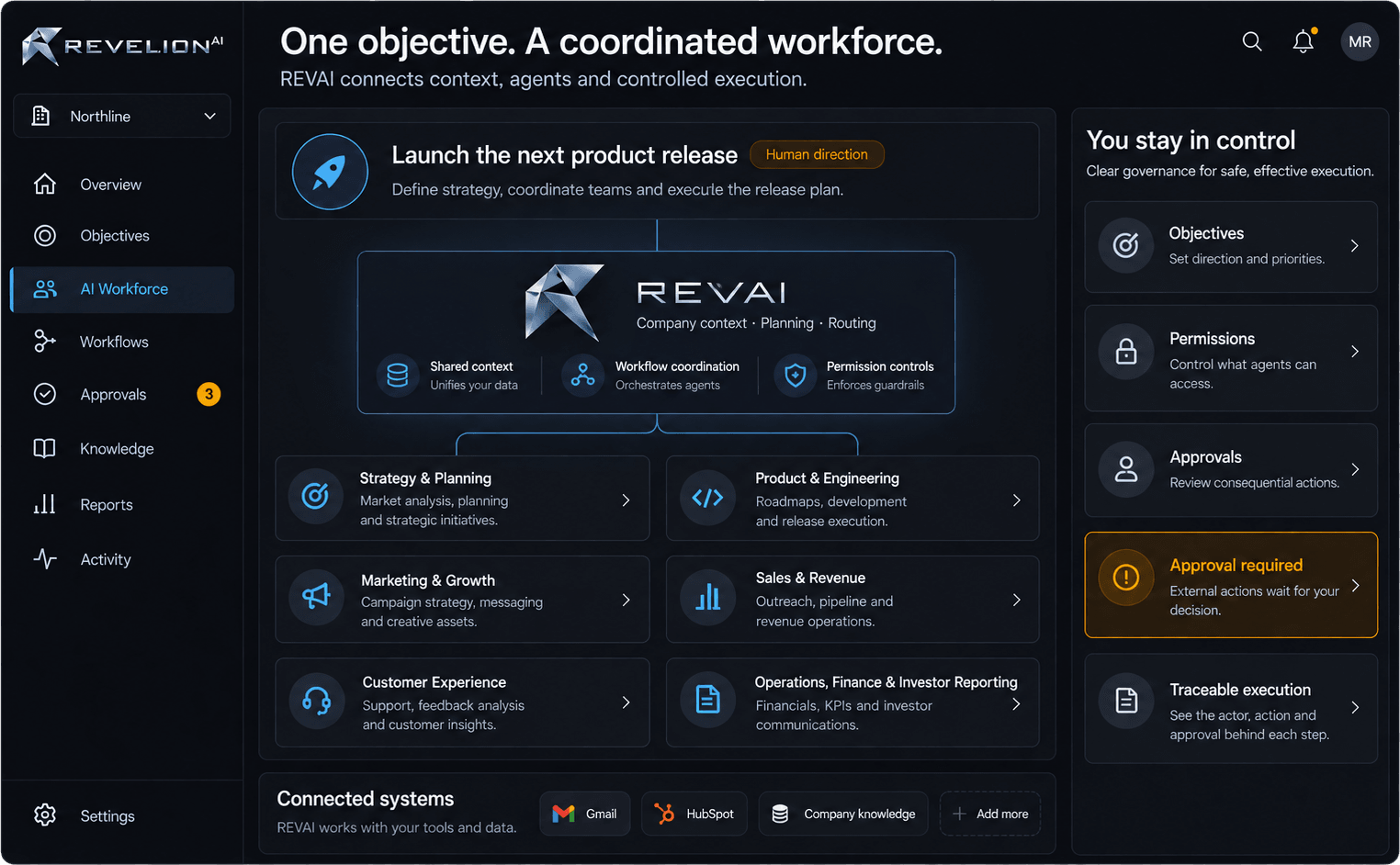Expand the Sales & Revenue chevron
Image resolution: width=1400 pixels, height=865 pixels.
point(1016,600)
